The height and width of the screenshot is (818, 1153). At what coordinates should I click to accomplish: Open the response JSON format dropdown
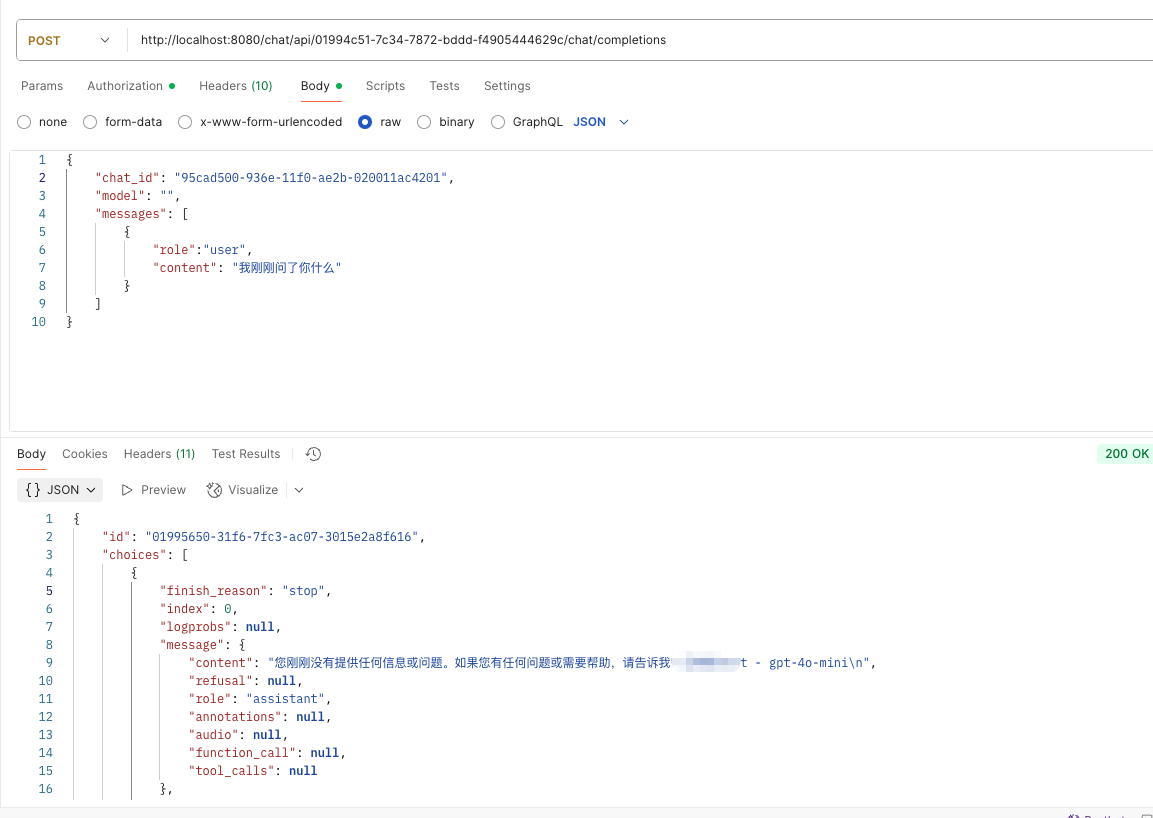point(60,490)
